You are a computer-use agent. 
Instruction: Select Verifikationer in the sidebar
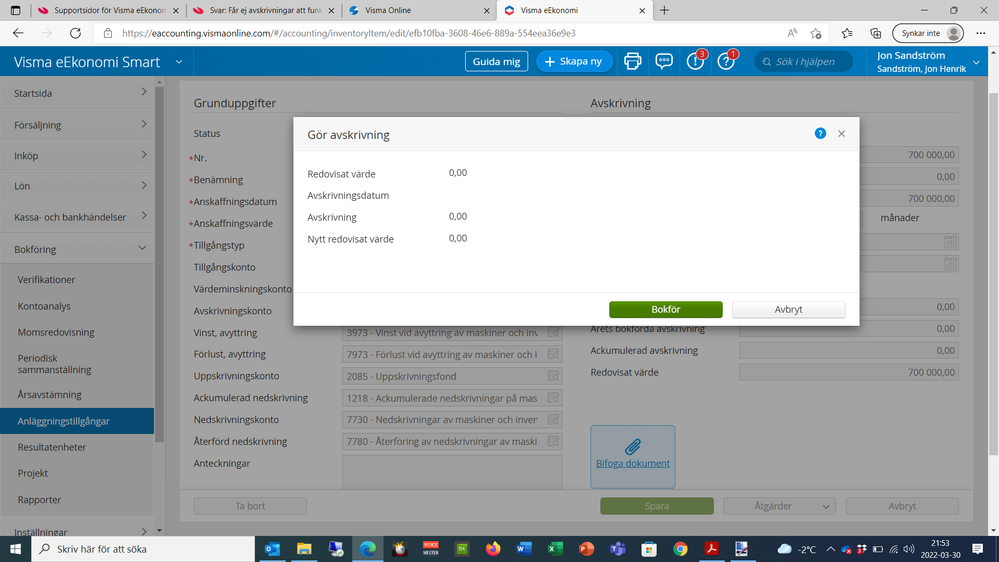pos(47,280)
